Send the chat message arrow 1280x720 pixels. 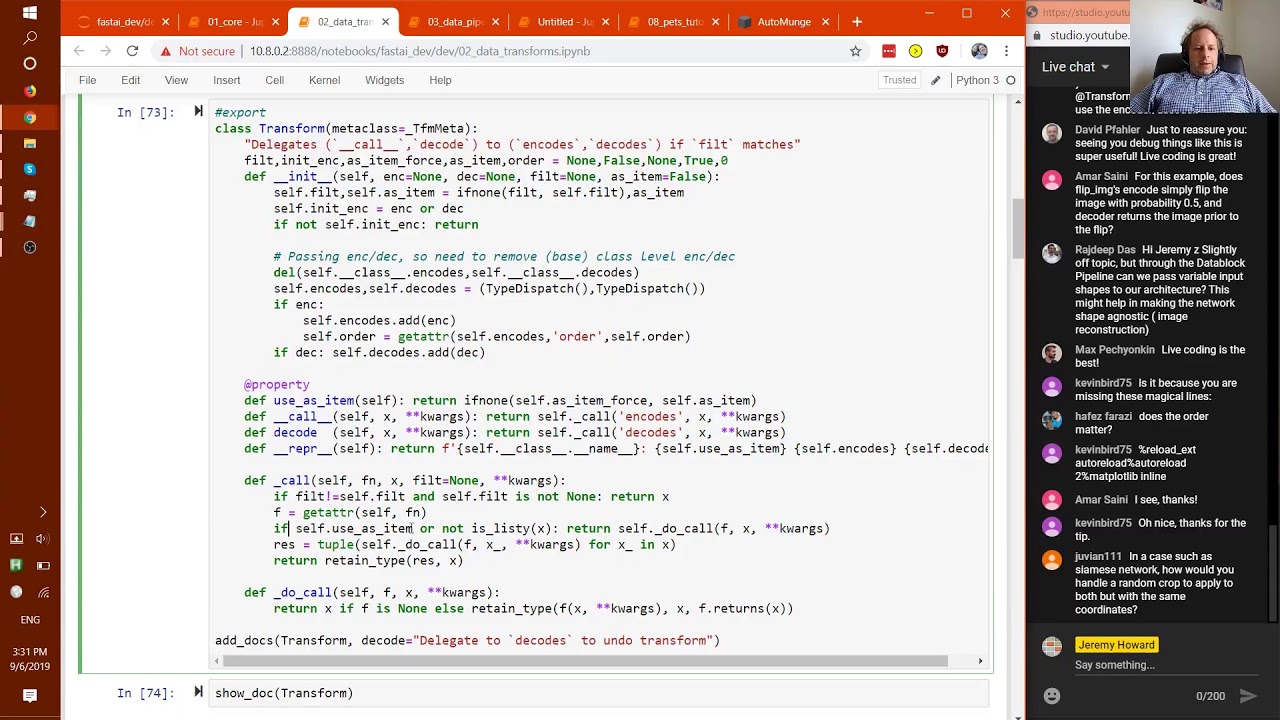tap(1248, 696)
